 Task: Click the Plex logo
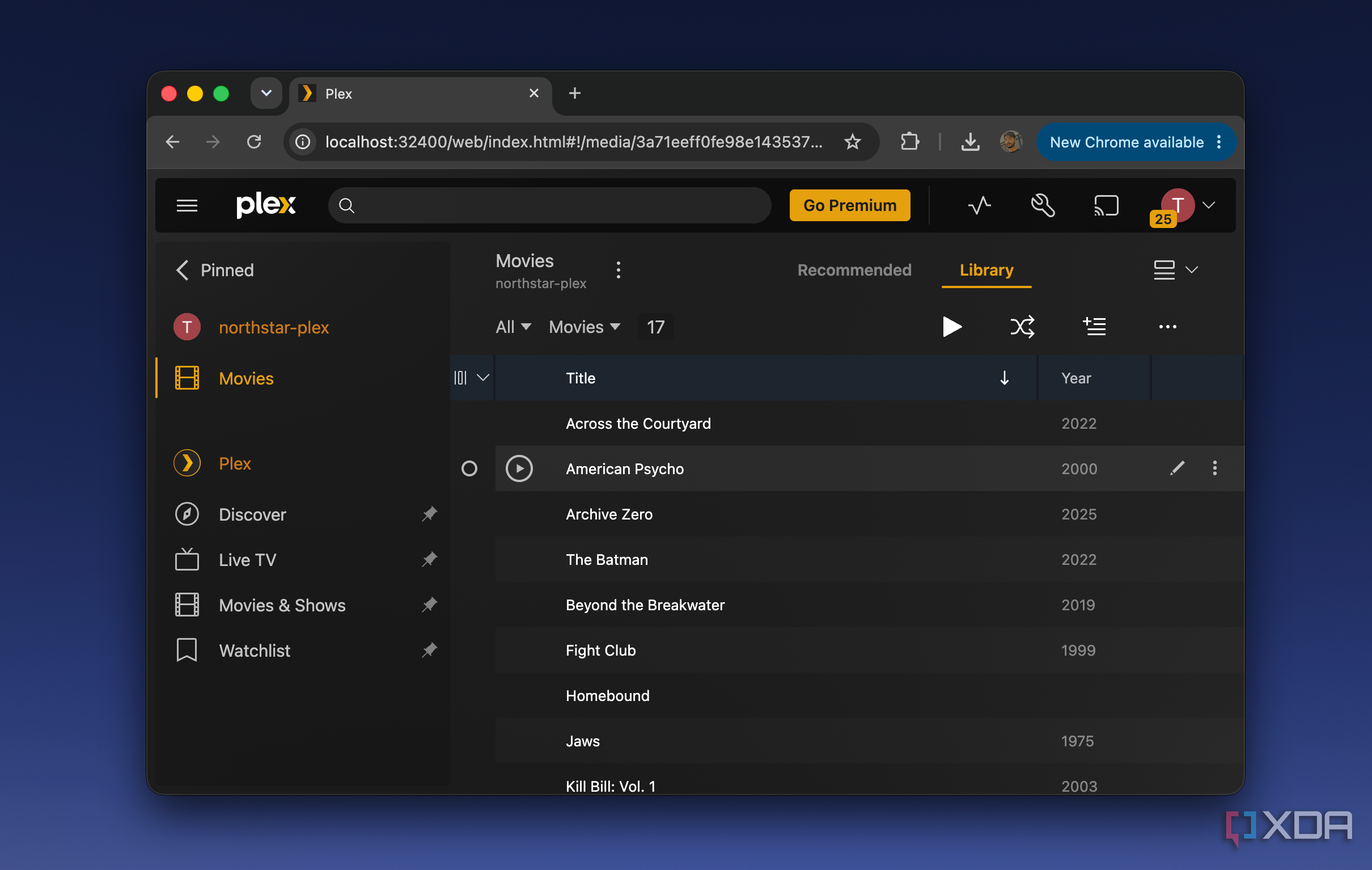click(266, 205)
